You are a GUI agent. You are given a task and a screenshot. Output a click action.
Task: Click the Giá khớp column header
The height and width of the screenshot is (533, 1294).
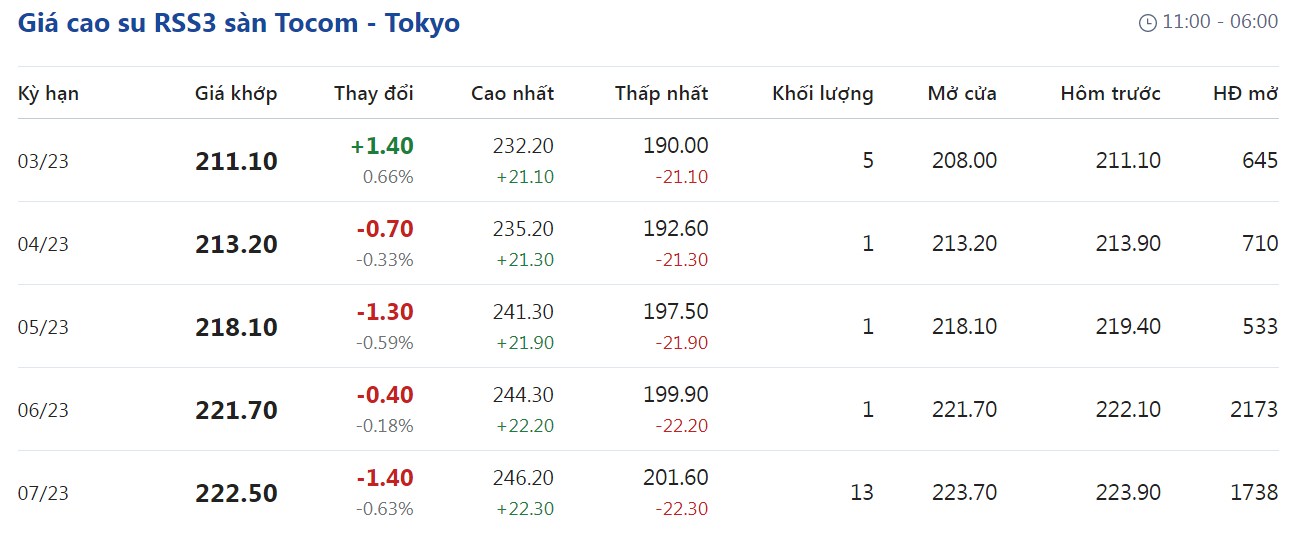pos(236,94)
